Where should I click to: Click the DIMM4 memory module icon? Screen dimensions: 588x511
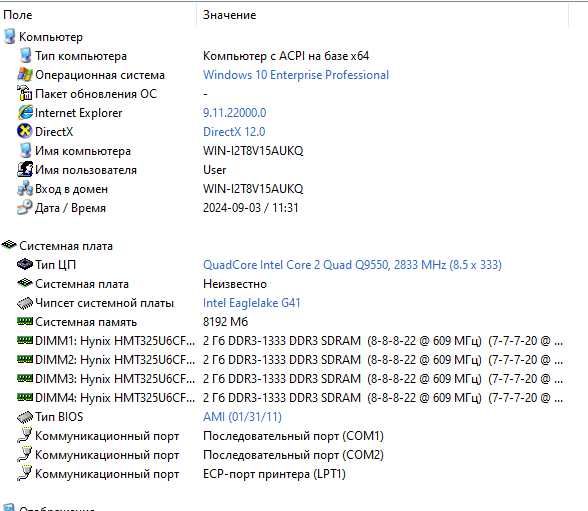25,397
